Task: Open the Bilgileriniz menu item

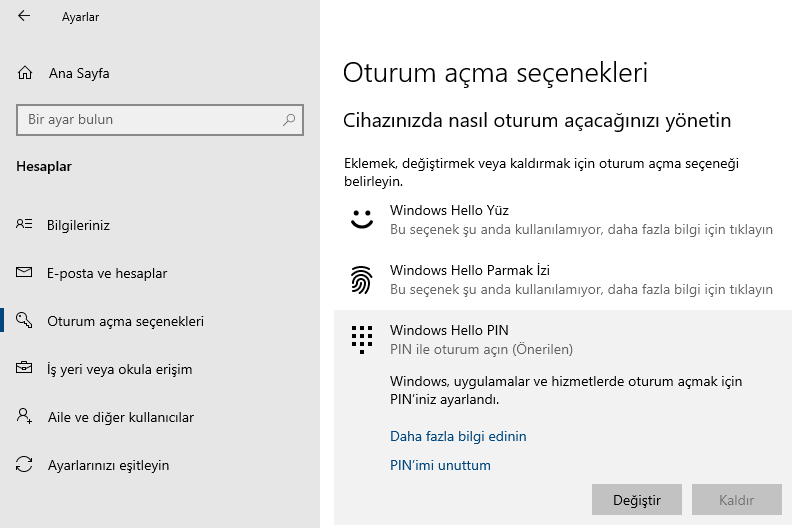Action: (x=78, y=225)
